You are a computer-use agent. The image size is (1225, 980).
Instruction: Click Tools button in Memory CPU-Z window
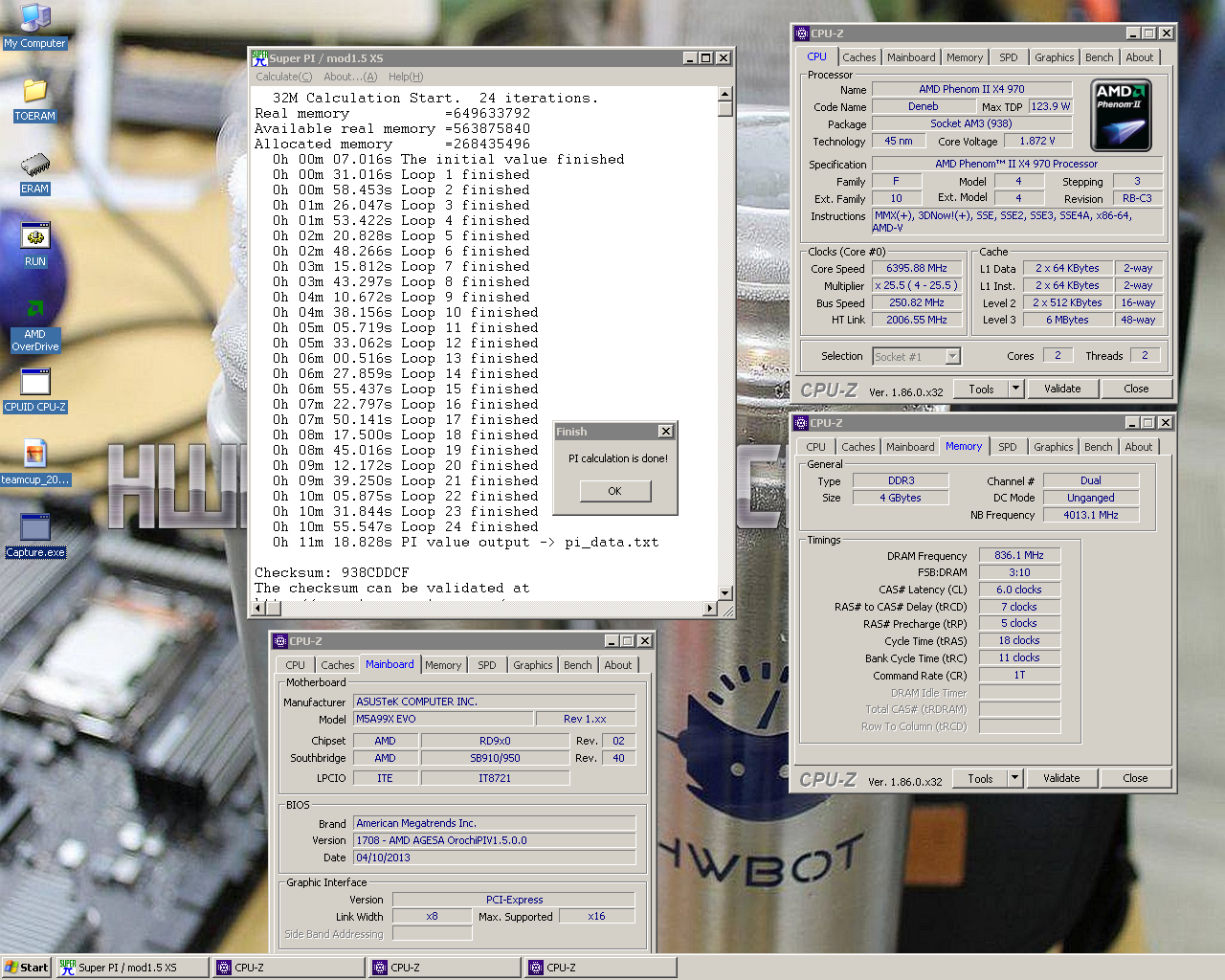click(980, 778)
